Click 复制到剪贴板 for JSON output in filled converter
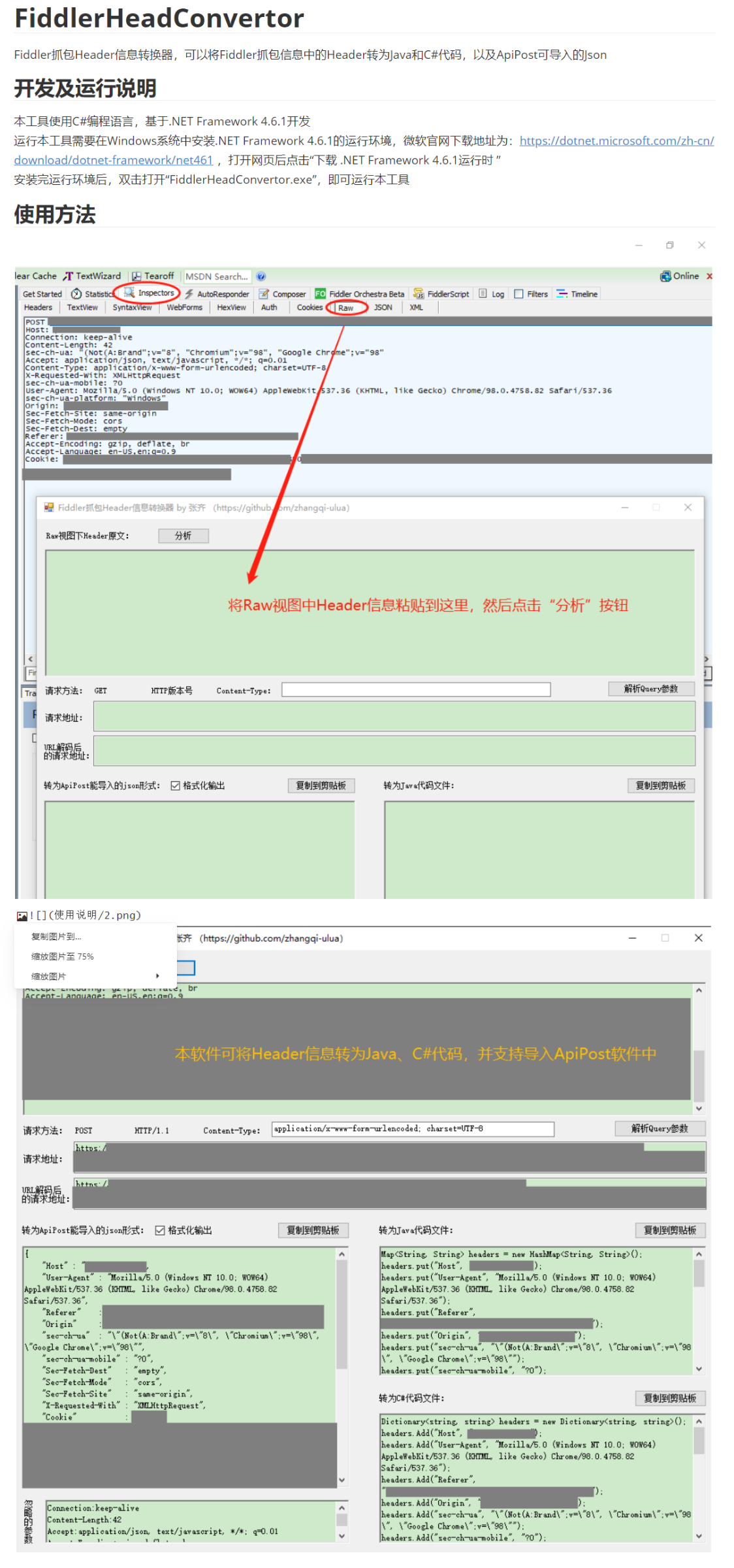The height and width of the screenshot is (1568, 734). (x=313, y=1230)
